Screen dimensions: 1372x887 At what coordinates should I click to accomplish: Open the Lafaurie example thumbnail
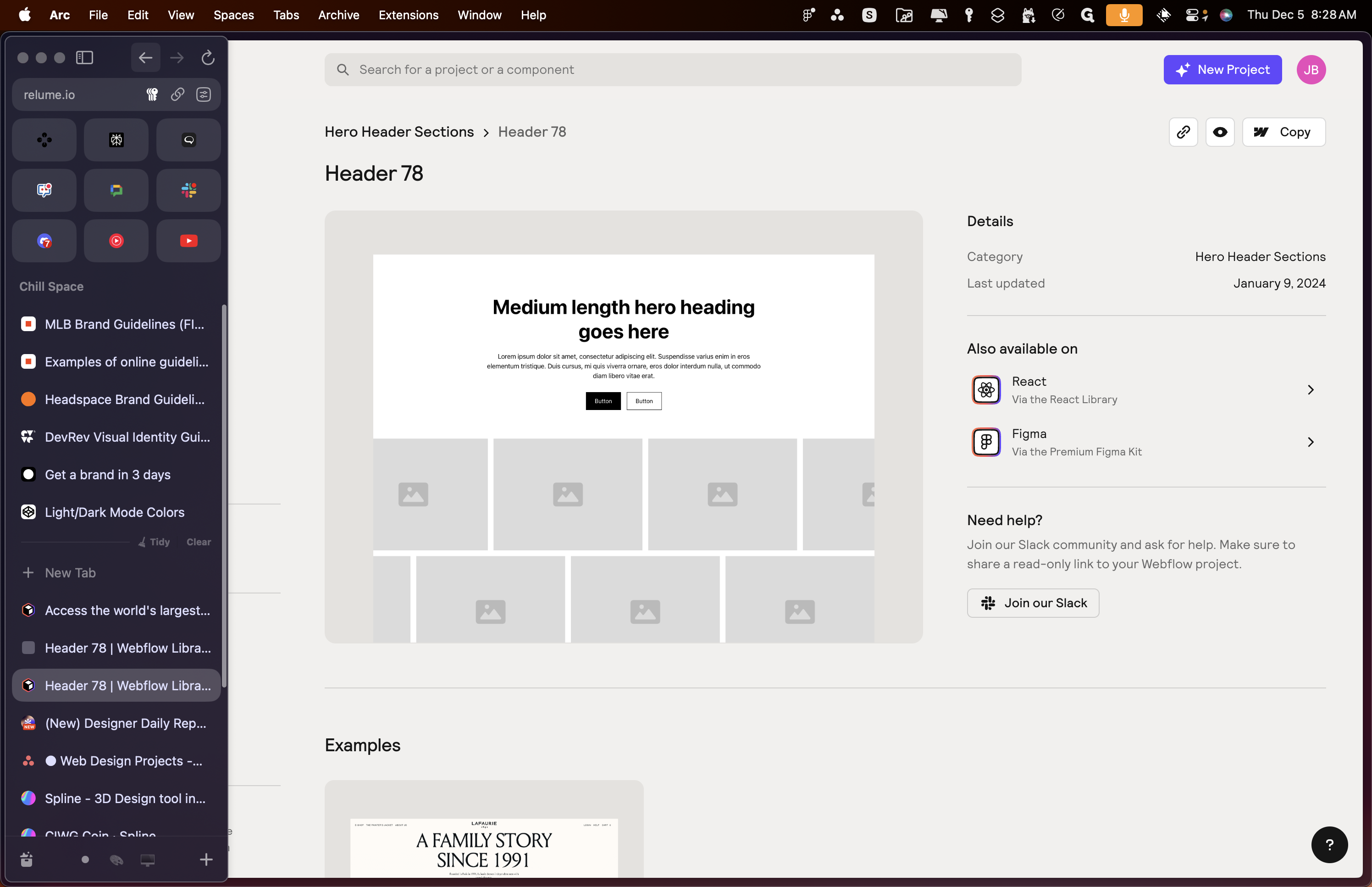484,829
